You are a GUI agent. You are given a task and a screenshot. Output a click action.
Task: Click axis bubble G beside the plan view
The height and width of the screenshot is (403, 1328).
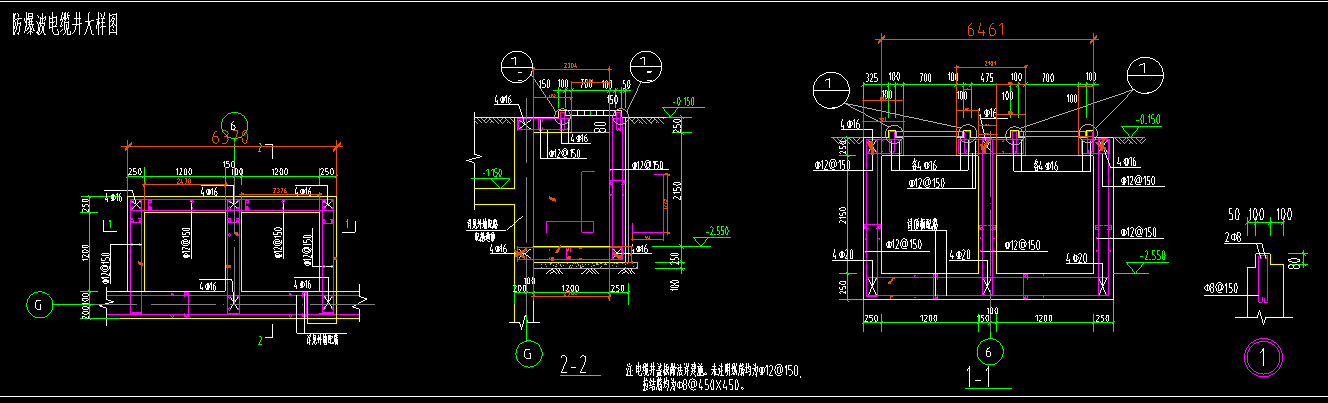[x=40, y=303]
